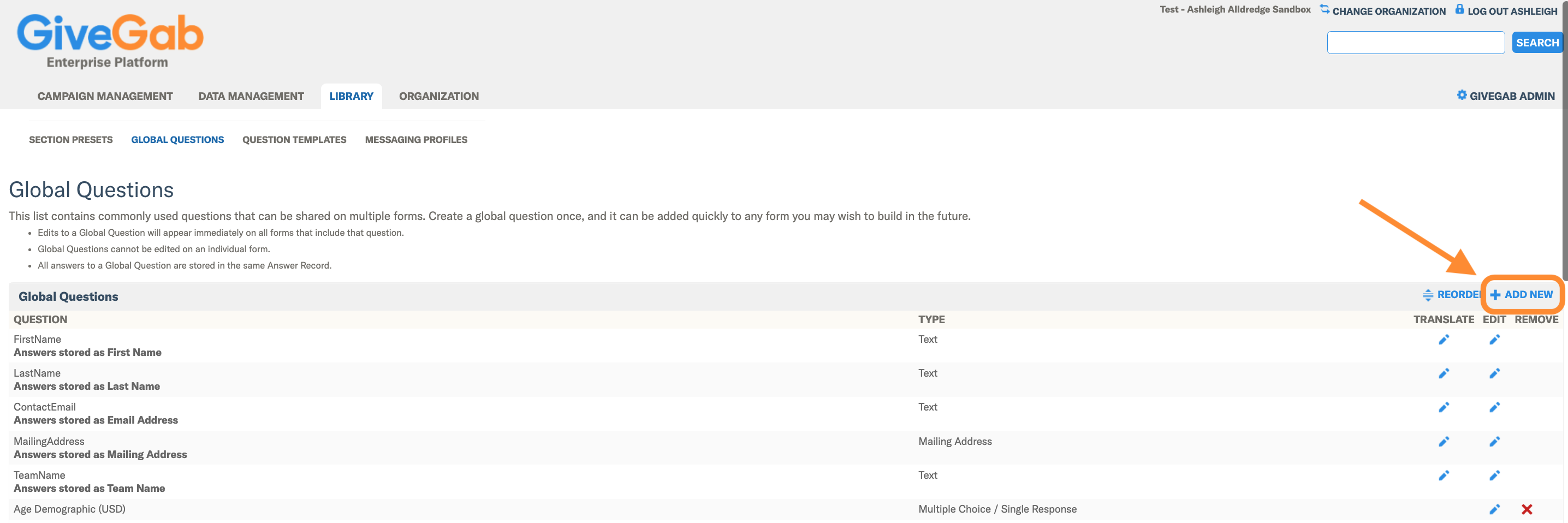This screenshot has width=1568, height=523.
Task: Click the 'Mailing Address' type cell
Action: [954, 442]
